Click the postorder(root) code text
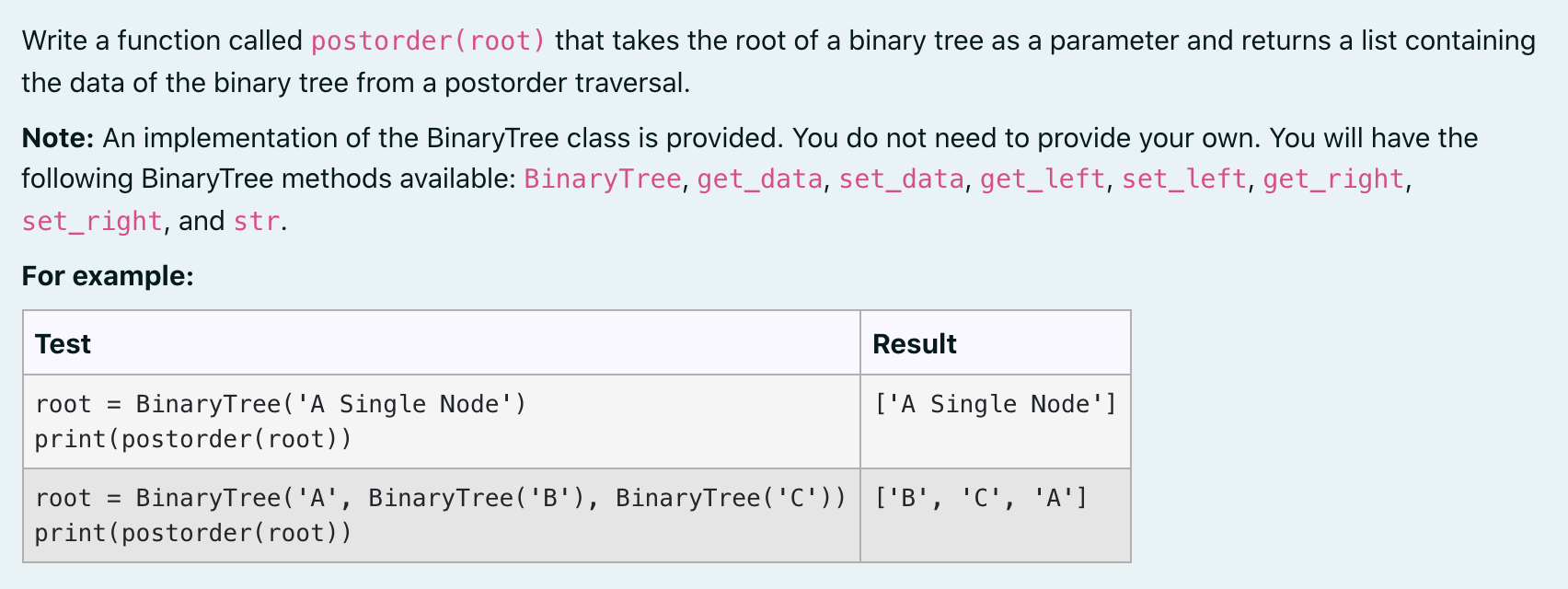 (429, 41)
